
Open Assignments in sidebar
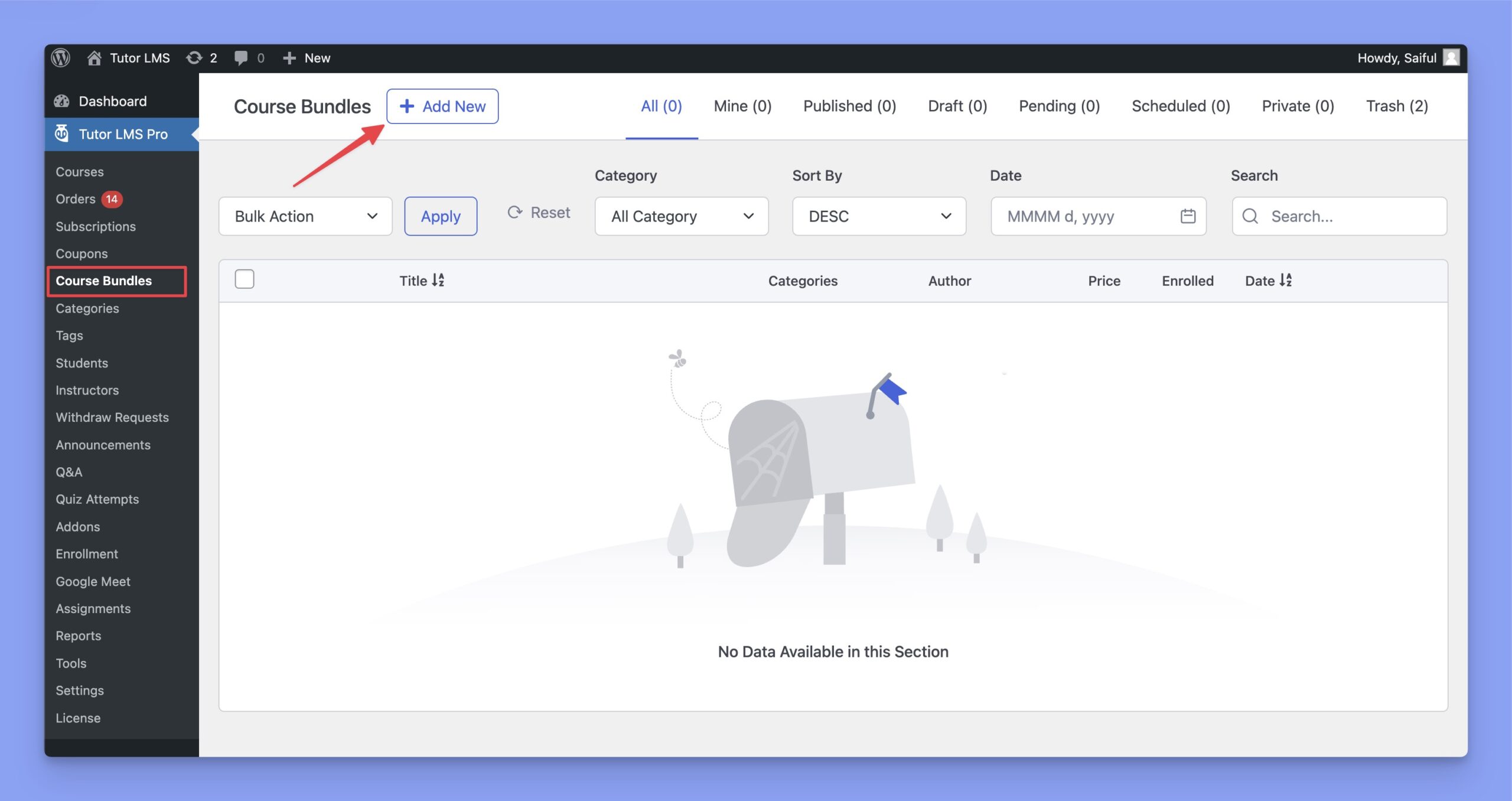pos(93,608)
